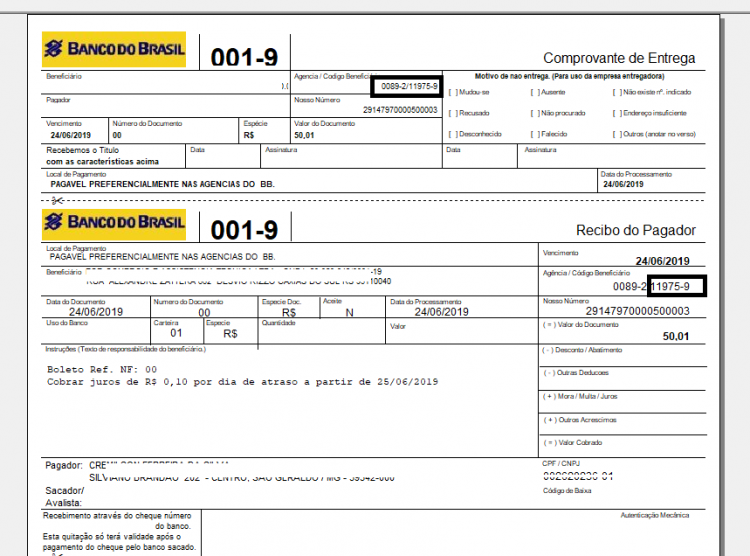Click 'R$' under Espécie Doc.
Viewport: 750px width, 556px height.
[x=289, y=312]
